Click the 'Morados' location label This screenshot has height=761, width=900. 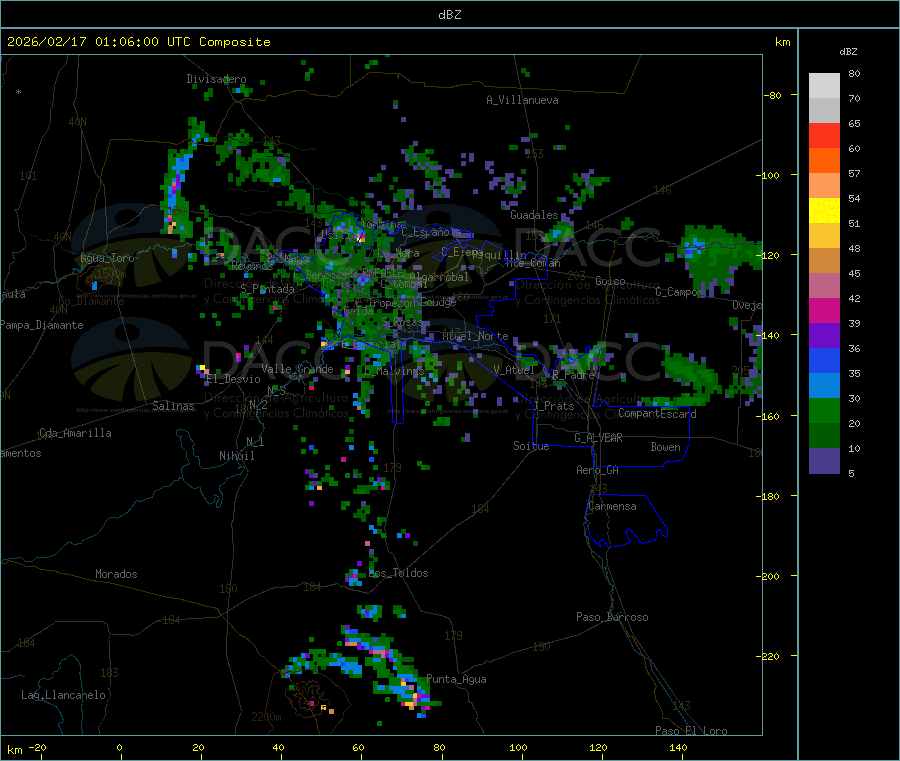coord(116,574)
